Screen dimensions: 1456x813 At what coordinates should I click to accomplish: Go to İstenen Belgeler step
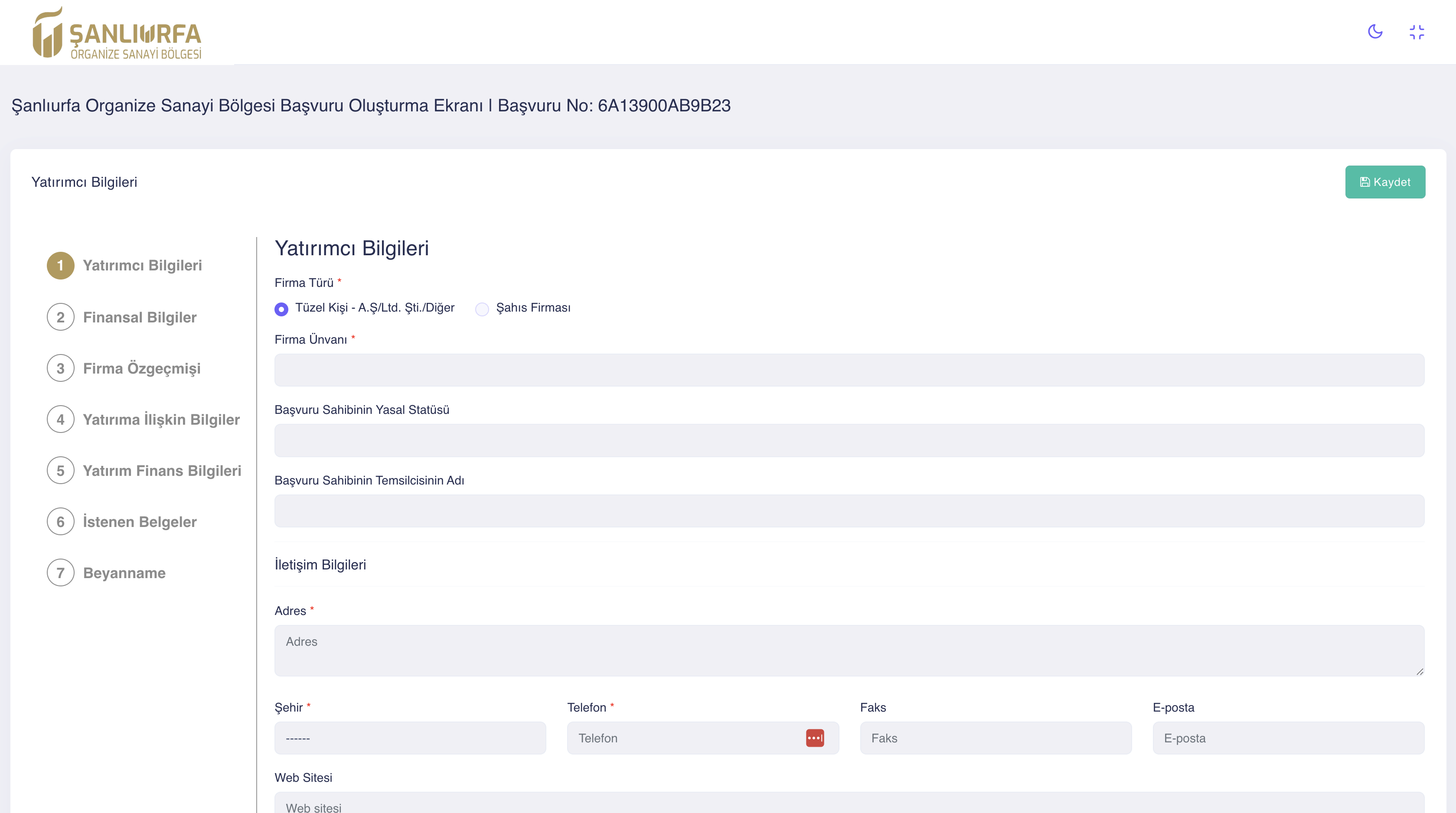[140, 521]
